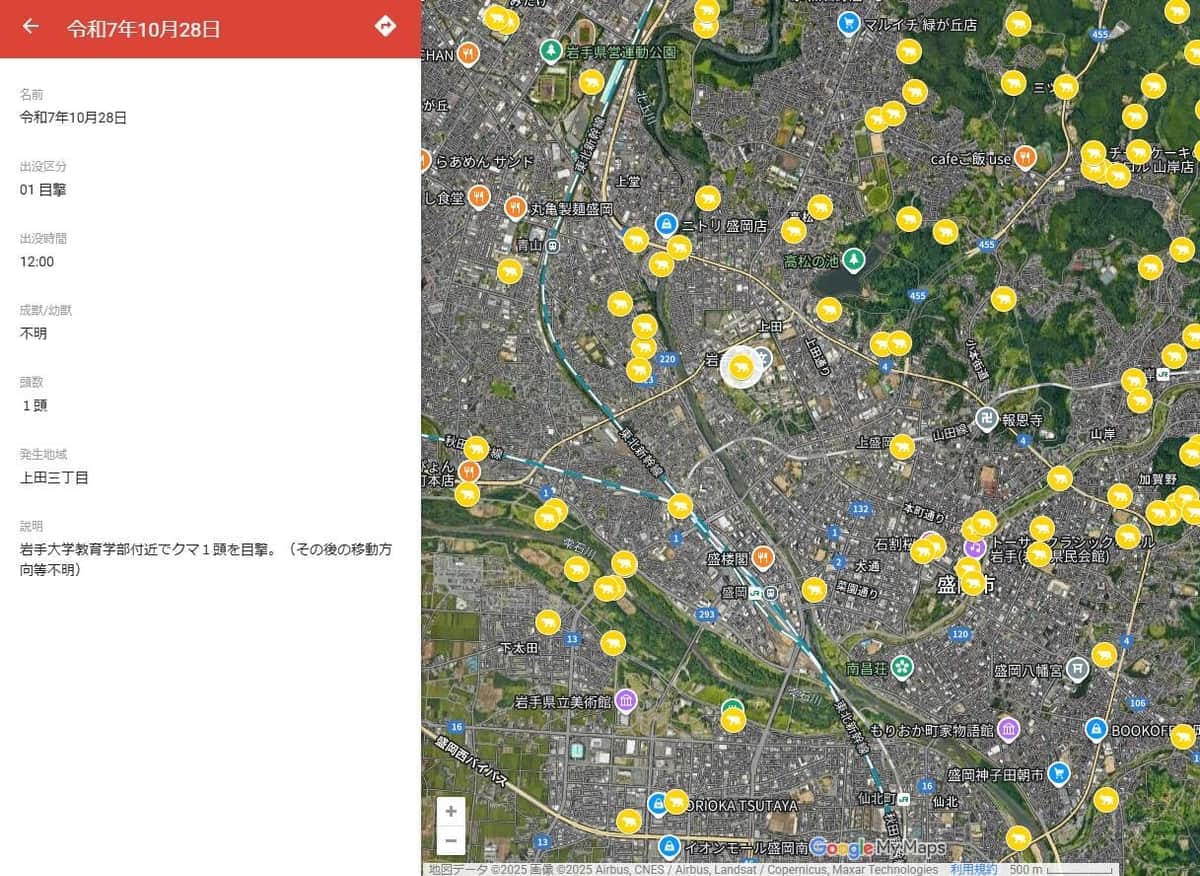The width and height of the screenshot is (1200, 876).
Task: Open the 利用規約 terms link
Action: pyautogui.click(x=971, y=869)
